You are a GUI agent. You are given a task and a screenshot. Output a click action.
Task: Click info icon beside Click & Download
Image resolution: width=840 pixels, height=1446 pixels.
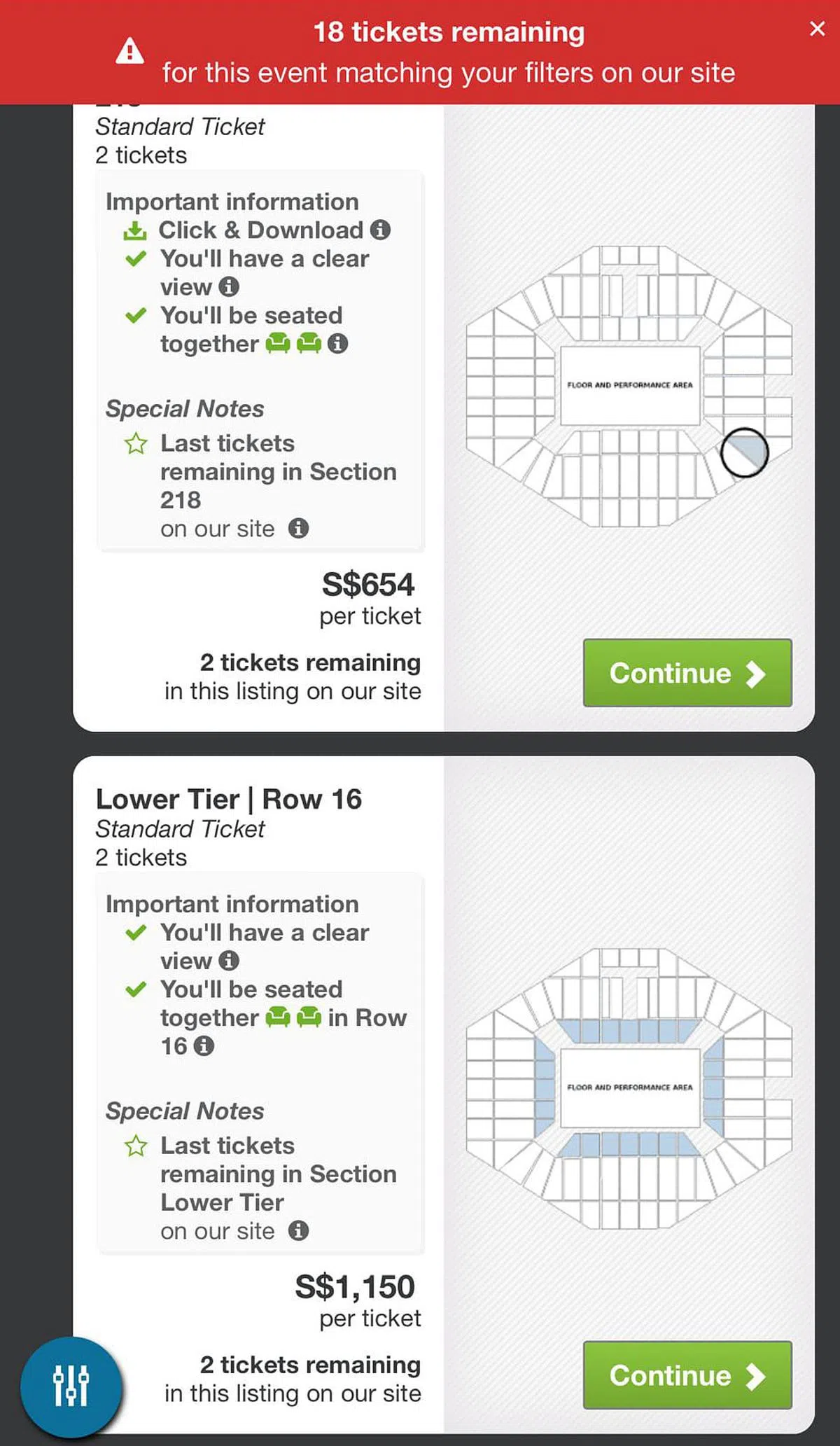pyautogui.click(x=380, y=230)
